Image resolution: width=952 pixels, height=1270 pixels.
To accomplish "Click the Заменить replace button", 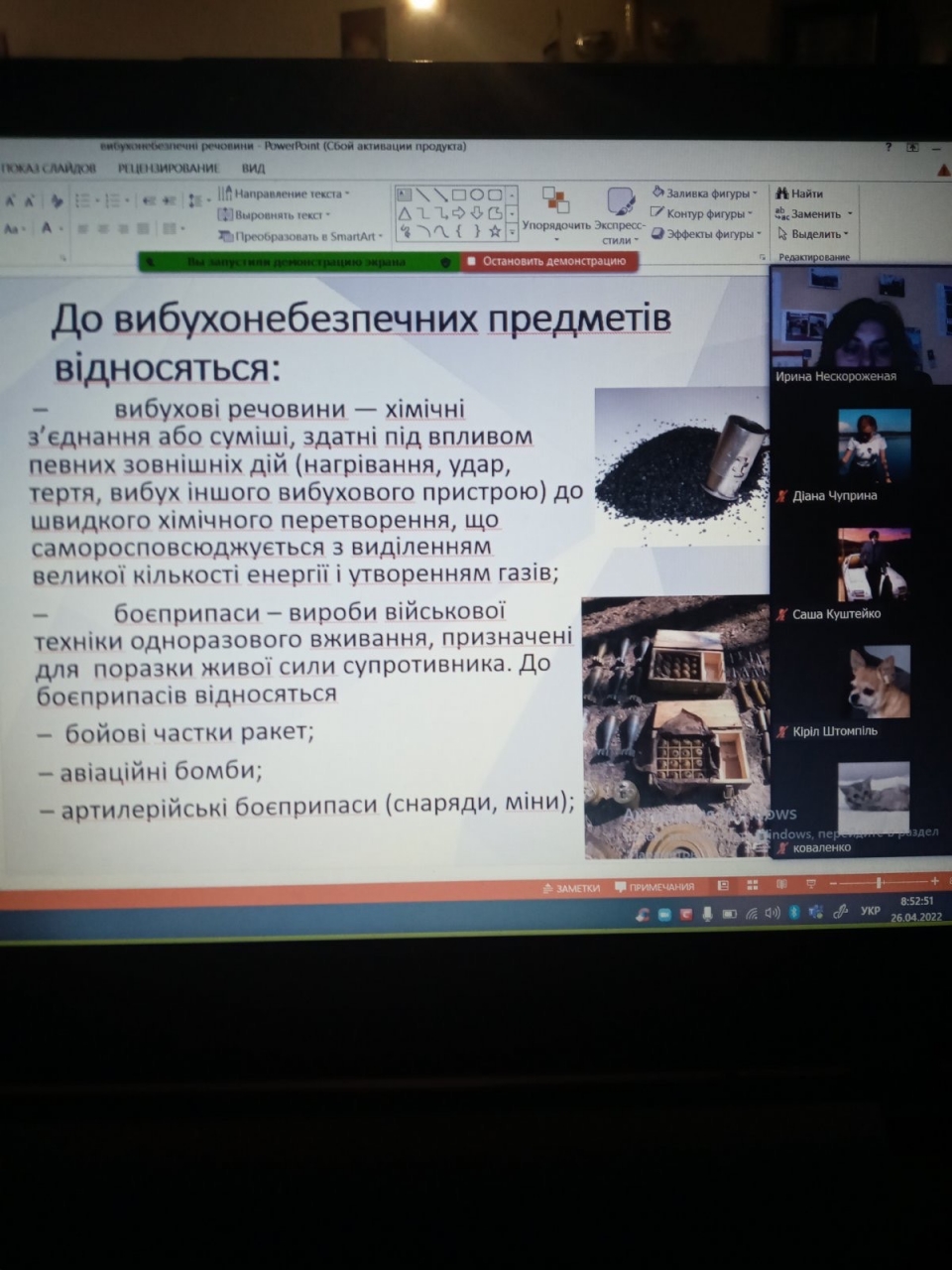I will (813, 213).
